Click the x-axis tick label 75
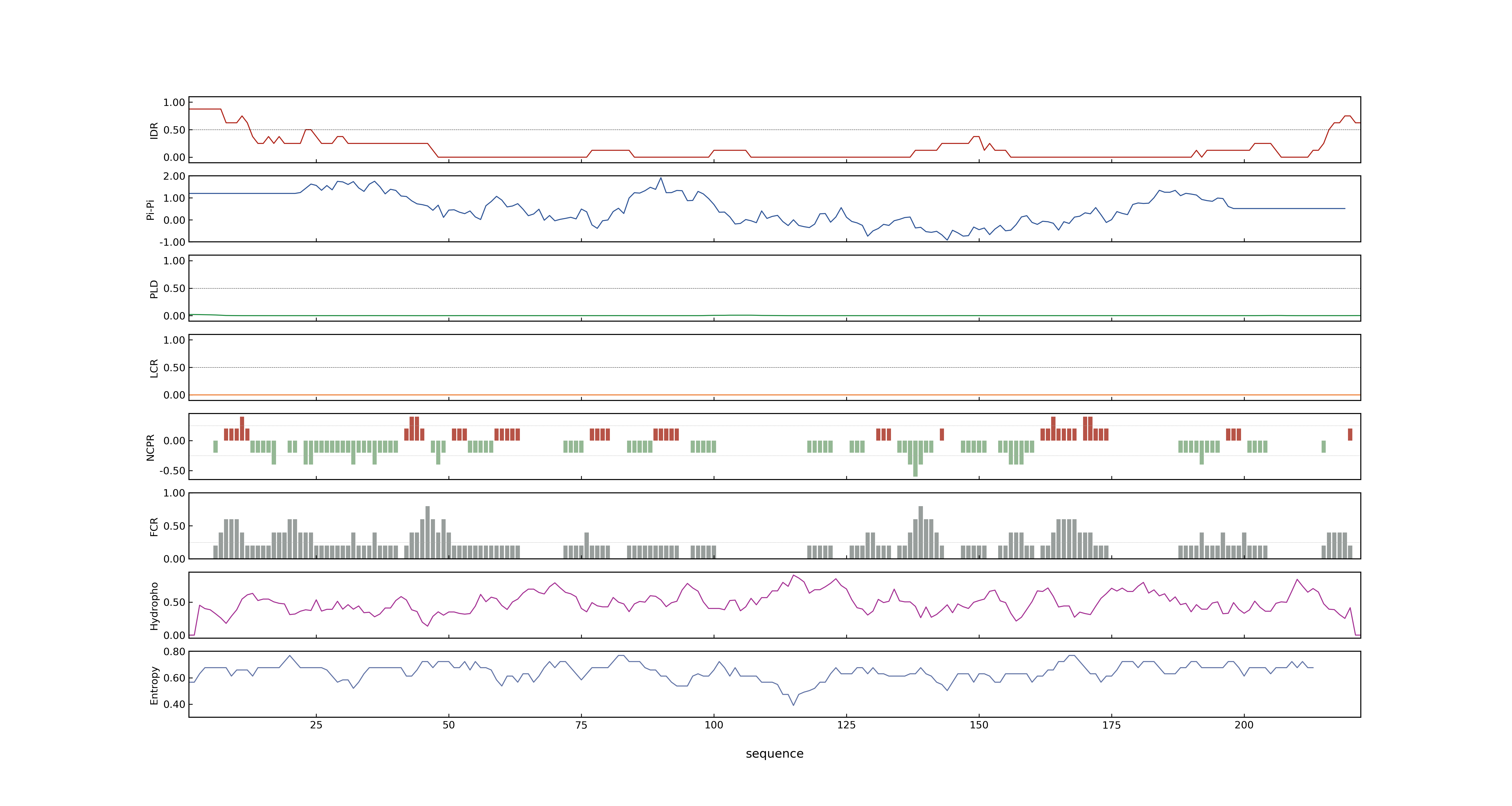Viewport: 1512px width, 806px height. (x=581, y=725)
